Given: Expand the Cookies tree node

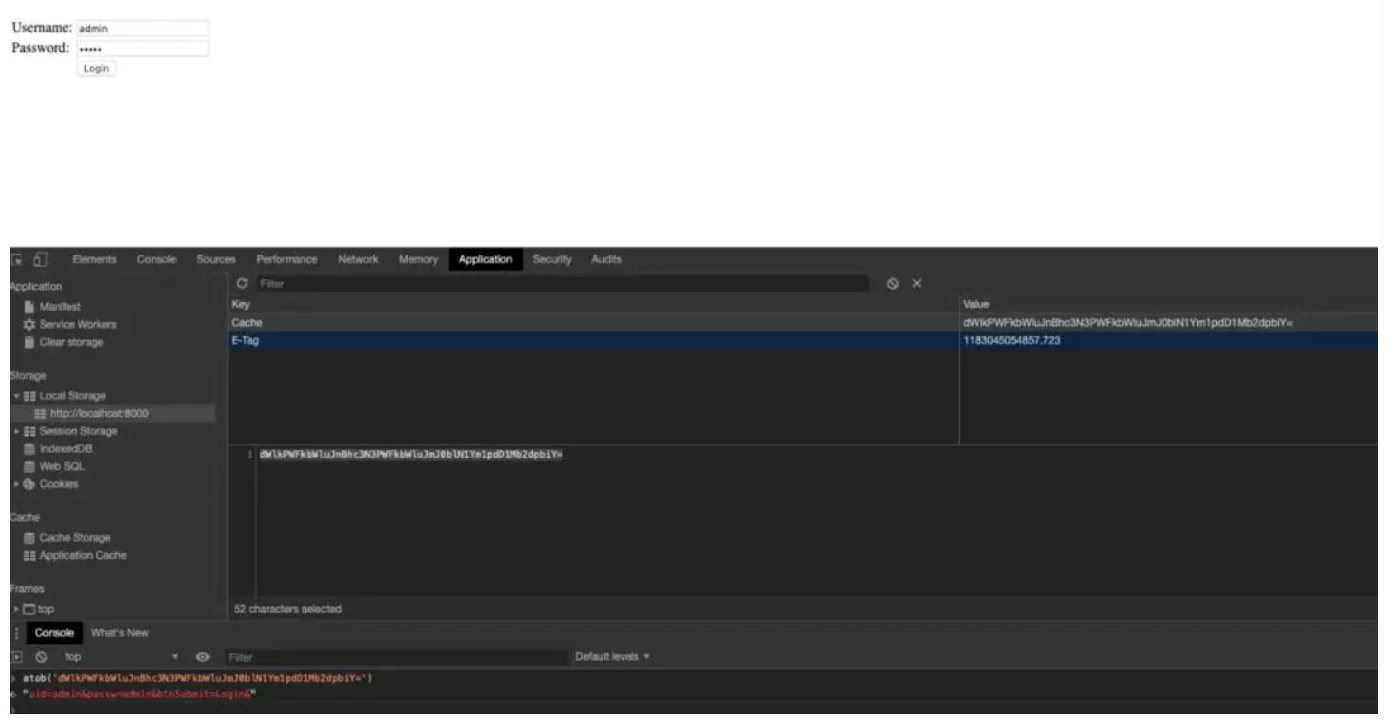Looking at the screenshot, I should click(x=16, y=485).
